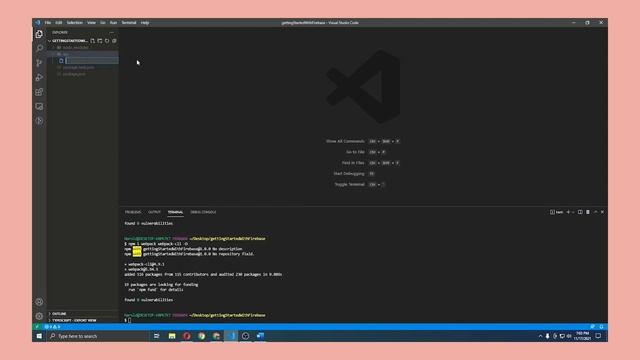Click the green remote indicator in the status bar

click(37, 327)
